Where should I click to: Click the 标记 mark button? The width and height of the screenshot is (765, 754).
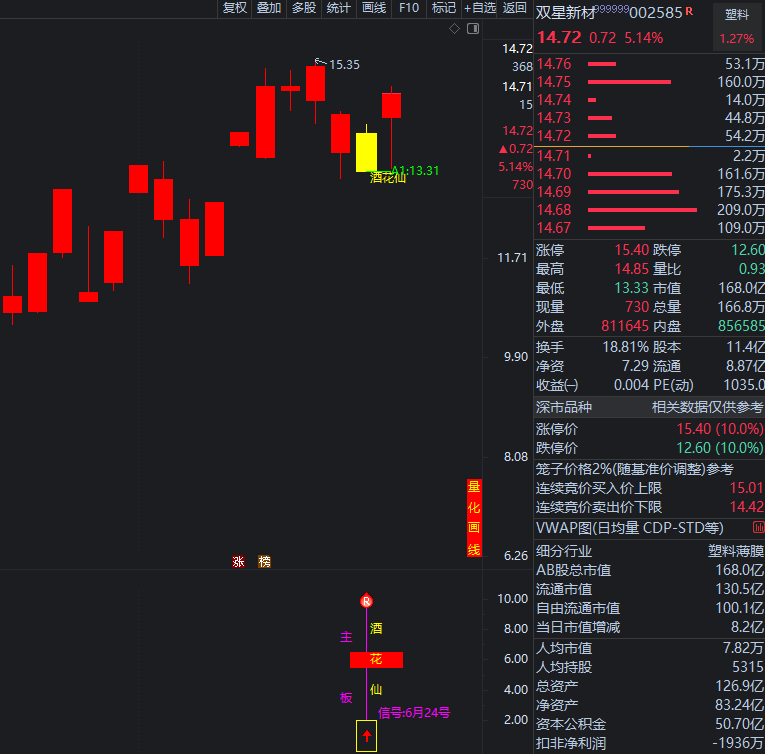(443, 8)
